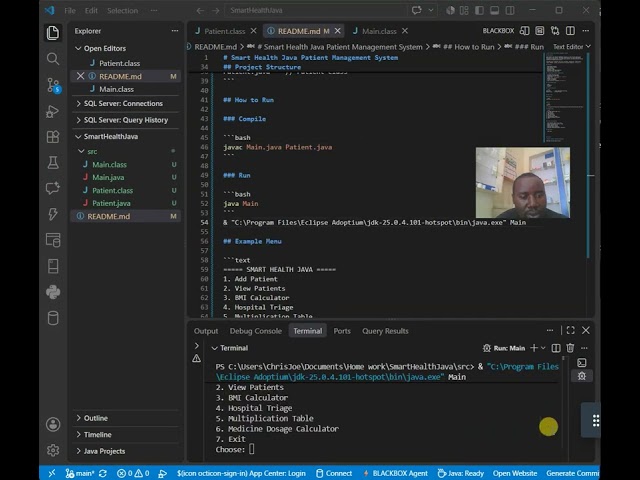
Task: Open the Testing beaker view
Action: click(x=53, y=162)
